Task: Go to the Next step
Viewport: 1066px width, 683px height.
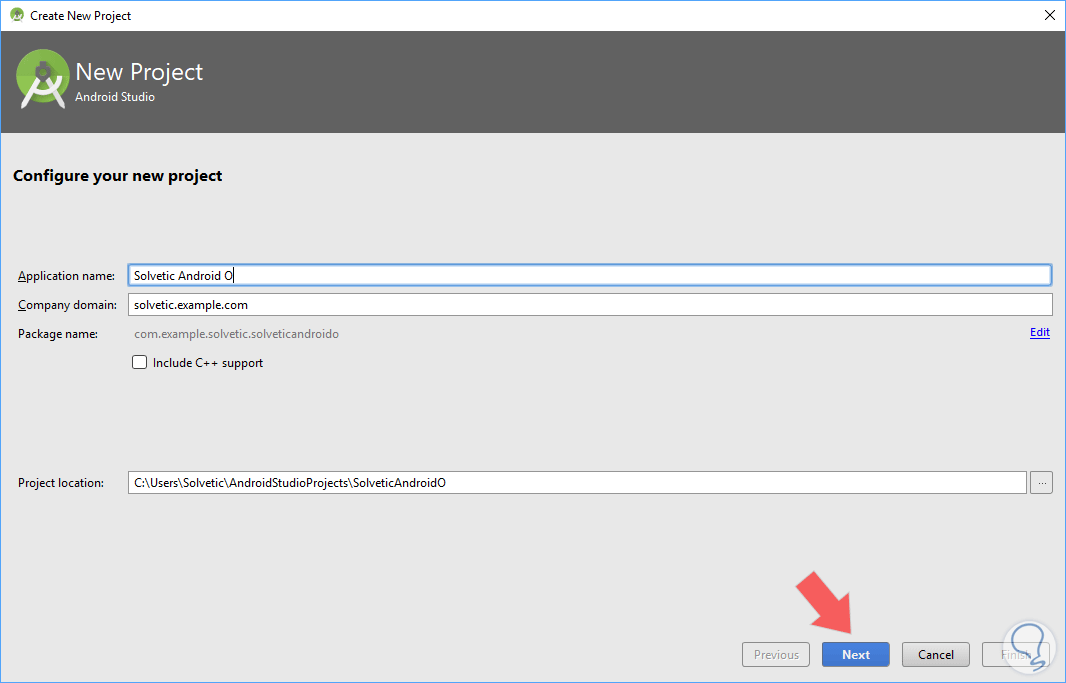Action: (855, 654)
